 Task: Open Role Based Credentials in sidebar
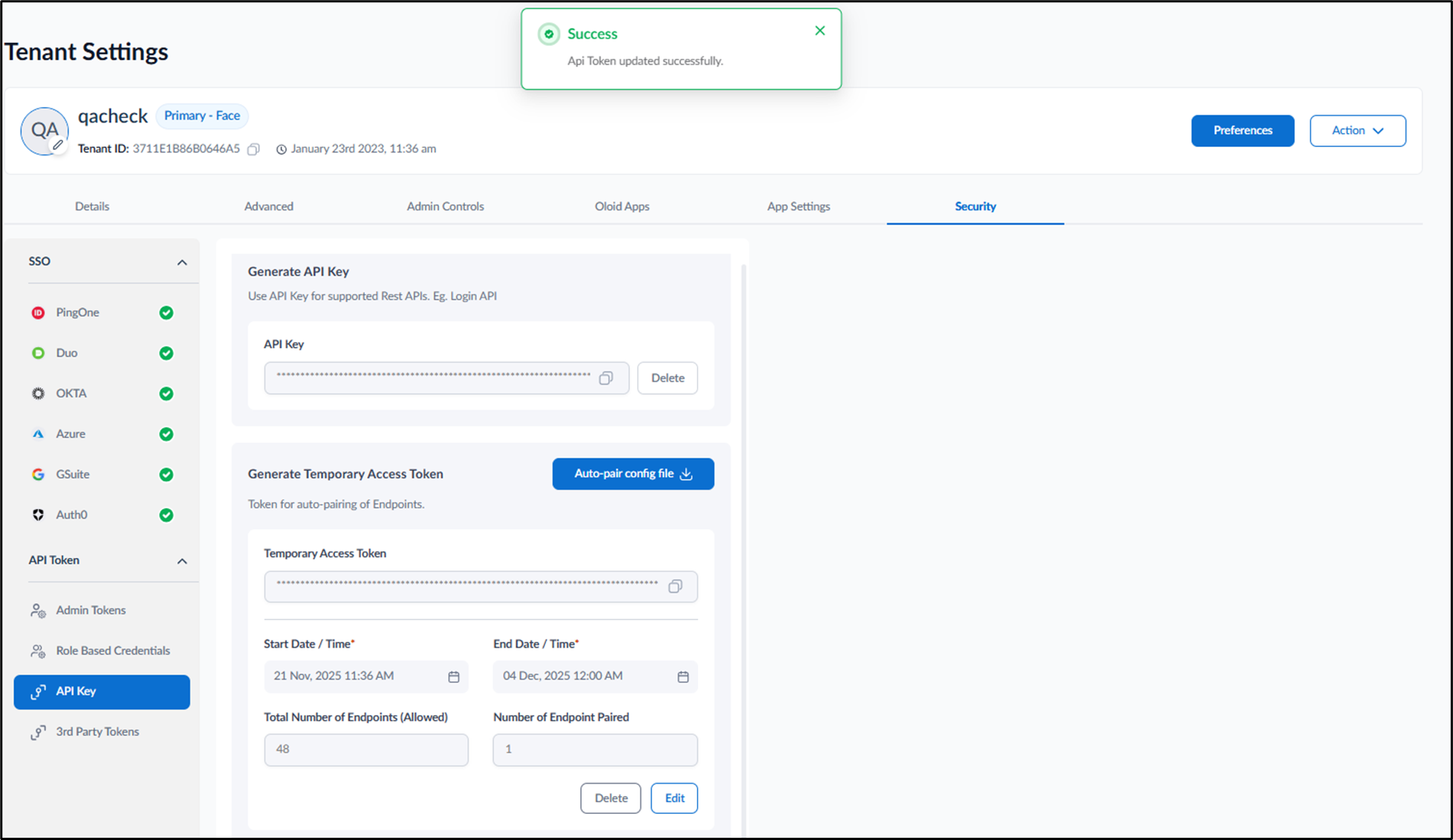[102, 651]
